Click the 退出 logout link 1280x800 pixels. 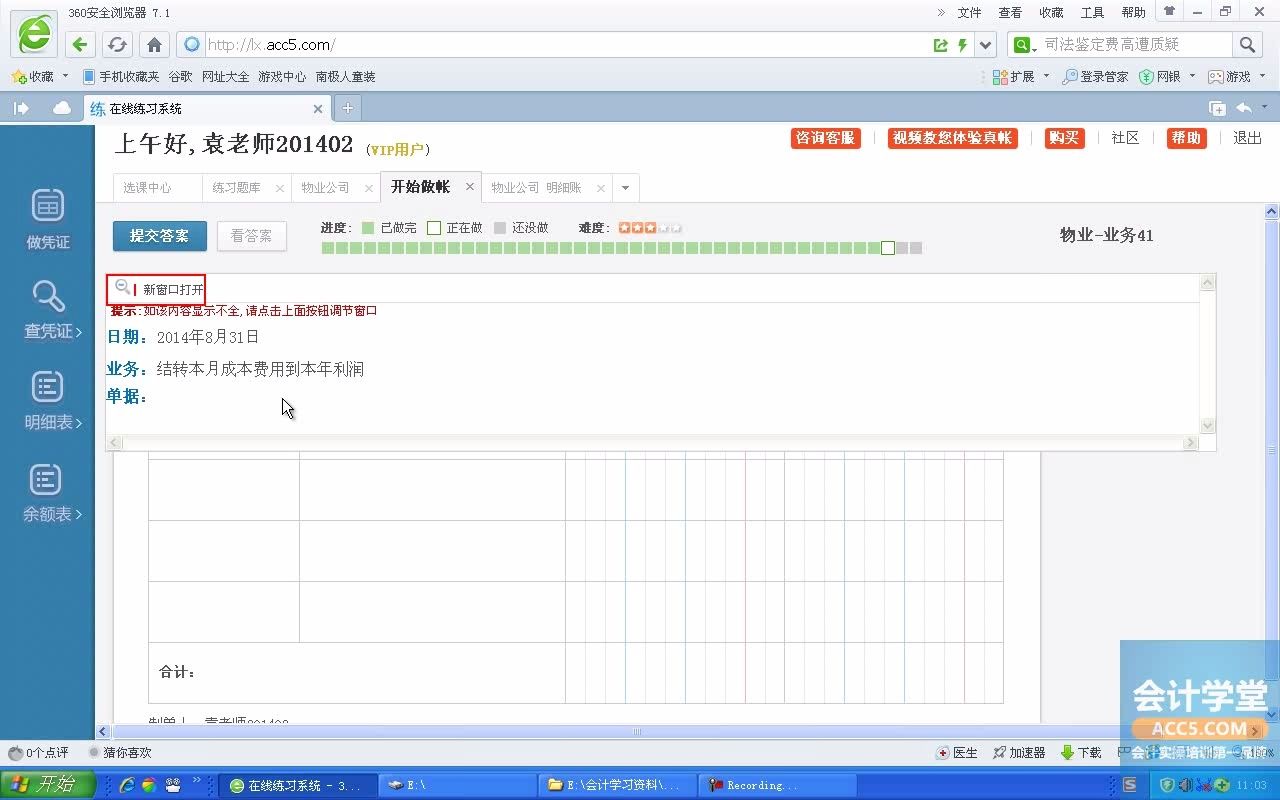pyautogui.click(x=1247, y=138)
